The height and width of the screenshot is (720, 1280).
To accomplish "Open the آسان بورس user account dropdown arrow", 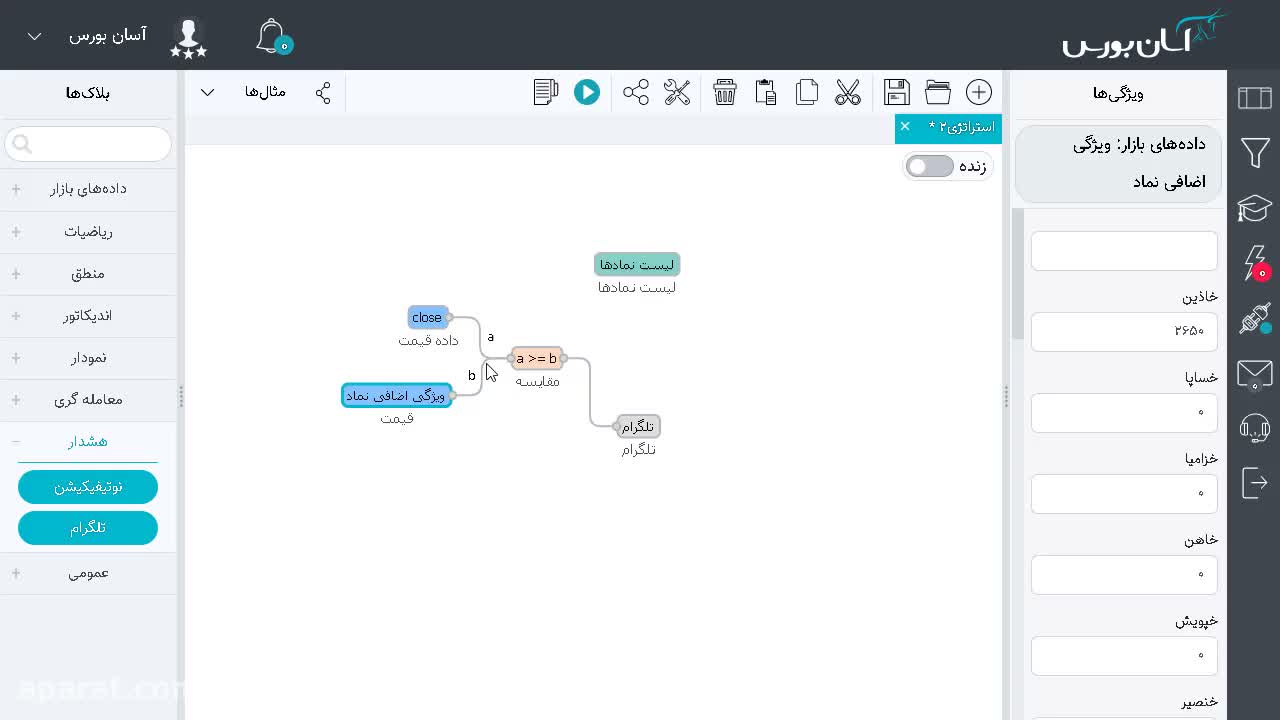I will point(34,36).
